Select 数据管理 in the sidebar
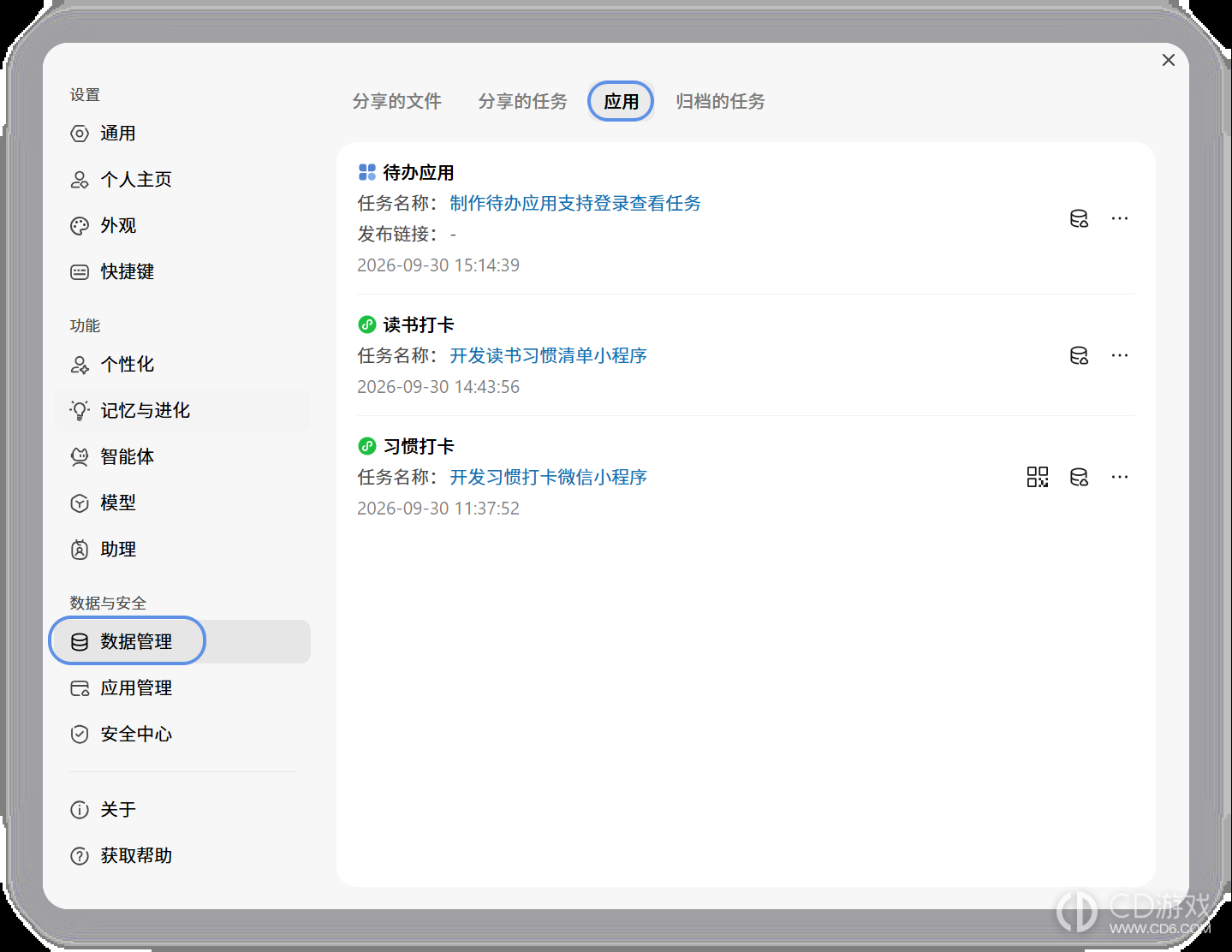Image resolution: width=1232 pixels, height=952 pixels. pyautogui.click(x=182, y=641)
